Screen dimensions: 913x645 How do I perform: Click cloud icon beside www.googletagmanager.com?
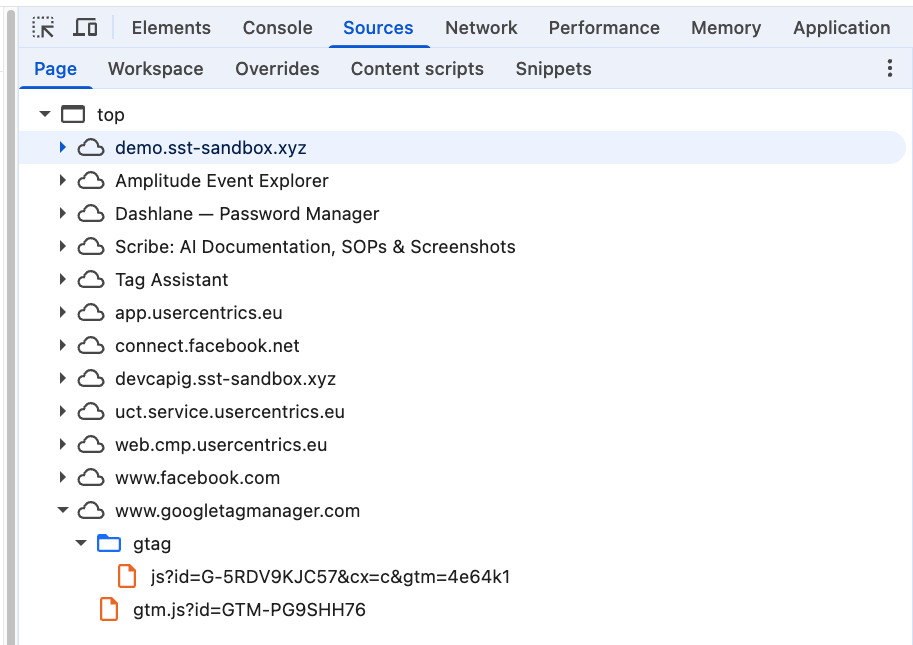pos(91,511)
